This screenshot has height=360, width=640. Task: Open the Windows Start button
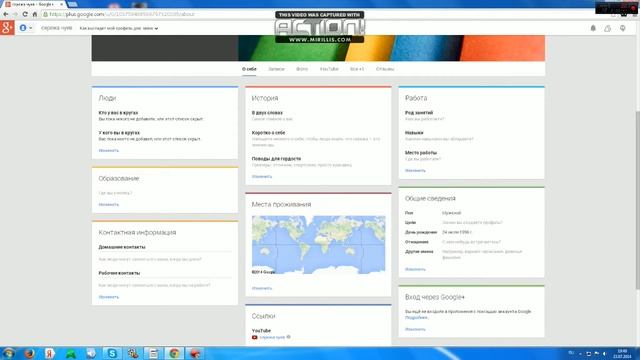(x=8, y=353)
